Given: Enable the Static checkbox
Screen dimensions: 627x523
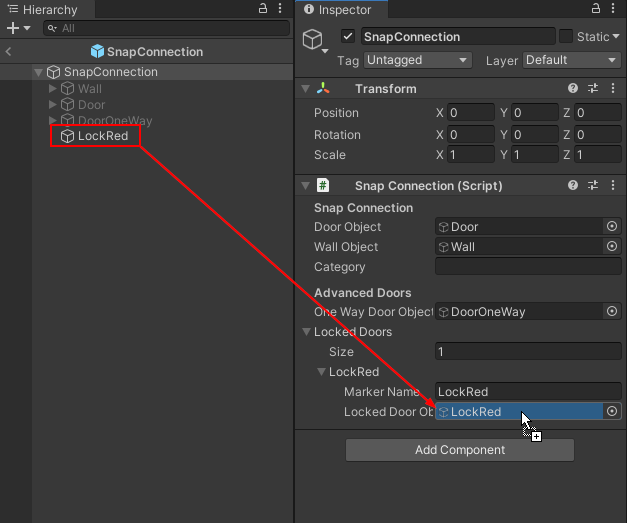Looking at the screenshot, I should [566, 37].
